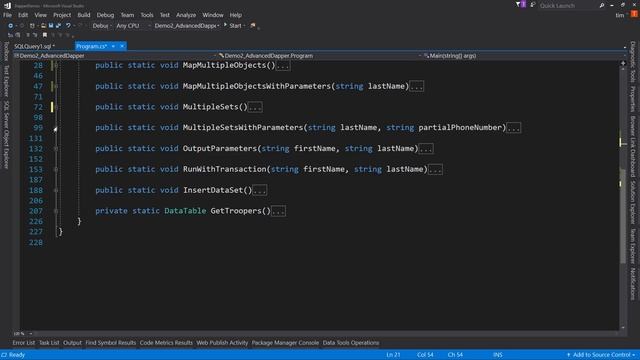The height and width of the screenshot is (360, 640).
Task: Click the Toggle Bookmark toolbar icon
Action: [x=45, y=35]
